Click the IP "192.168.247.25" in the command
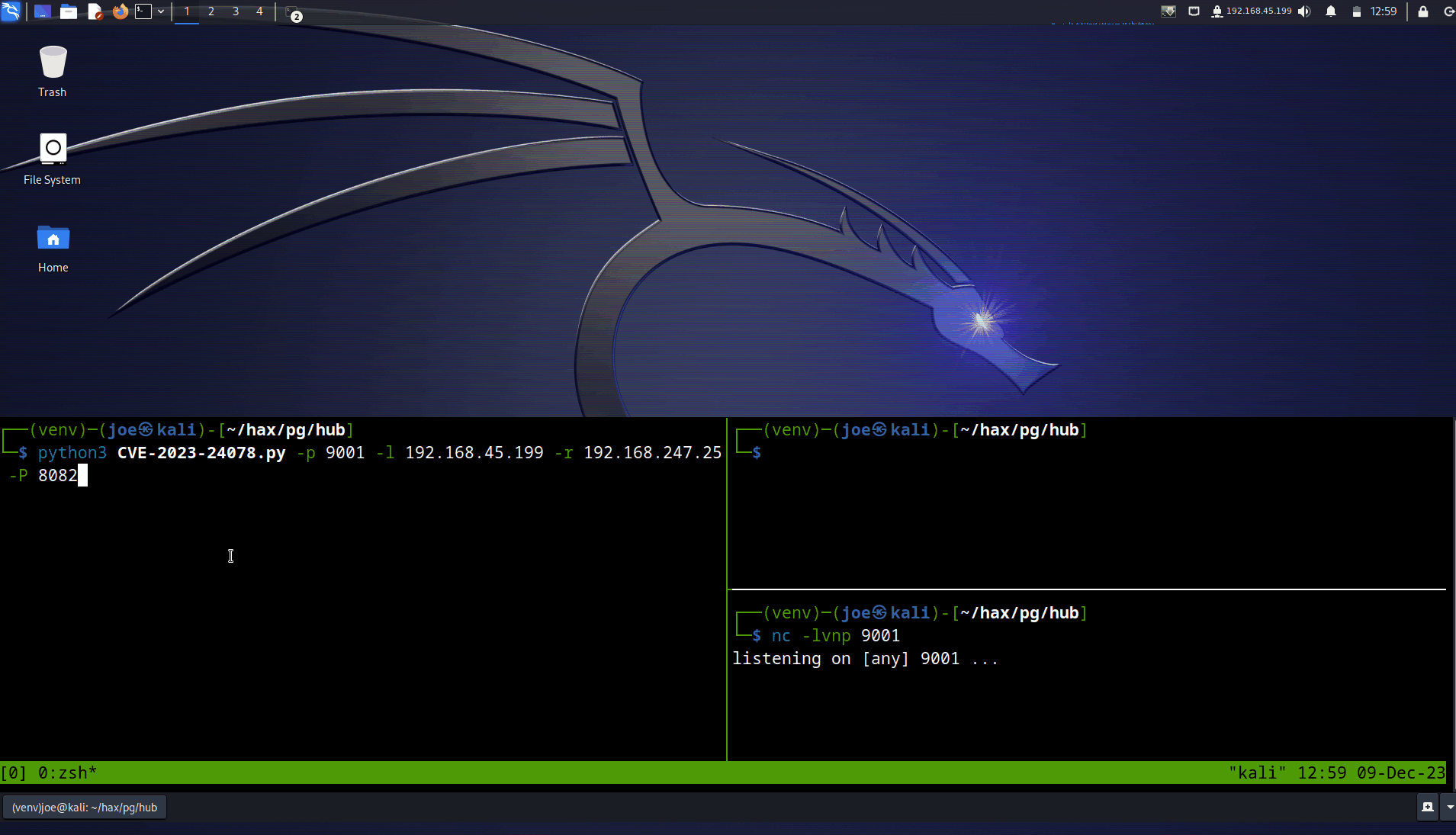The width and height of the screenshot is (1456, 835). 652,453
